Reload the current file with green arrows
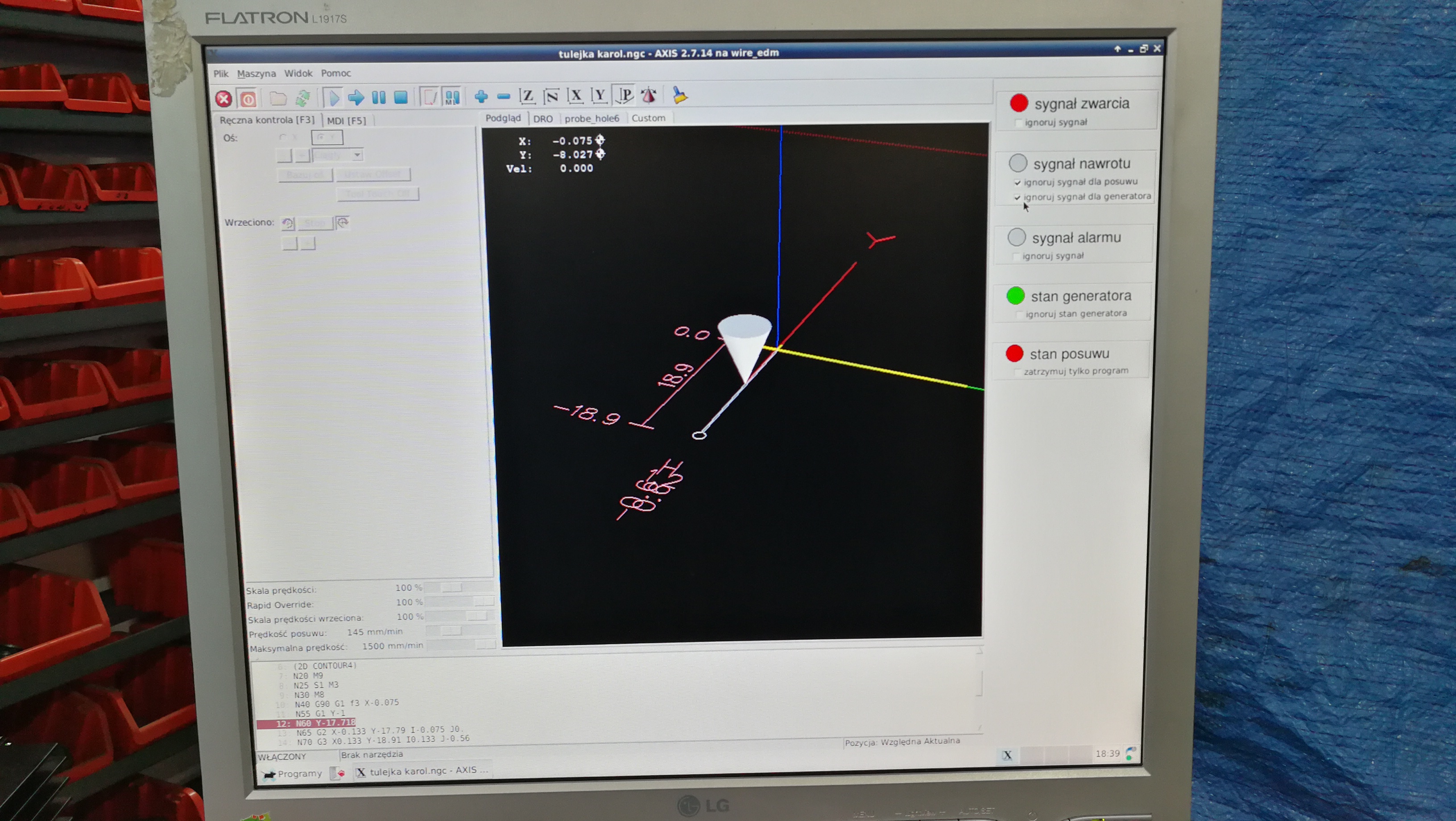The width and height of the screenshot is (1456, 821). tap(302, 98)
